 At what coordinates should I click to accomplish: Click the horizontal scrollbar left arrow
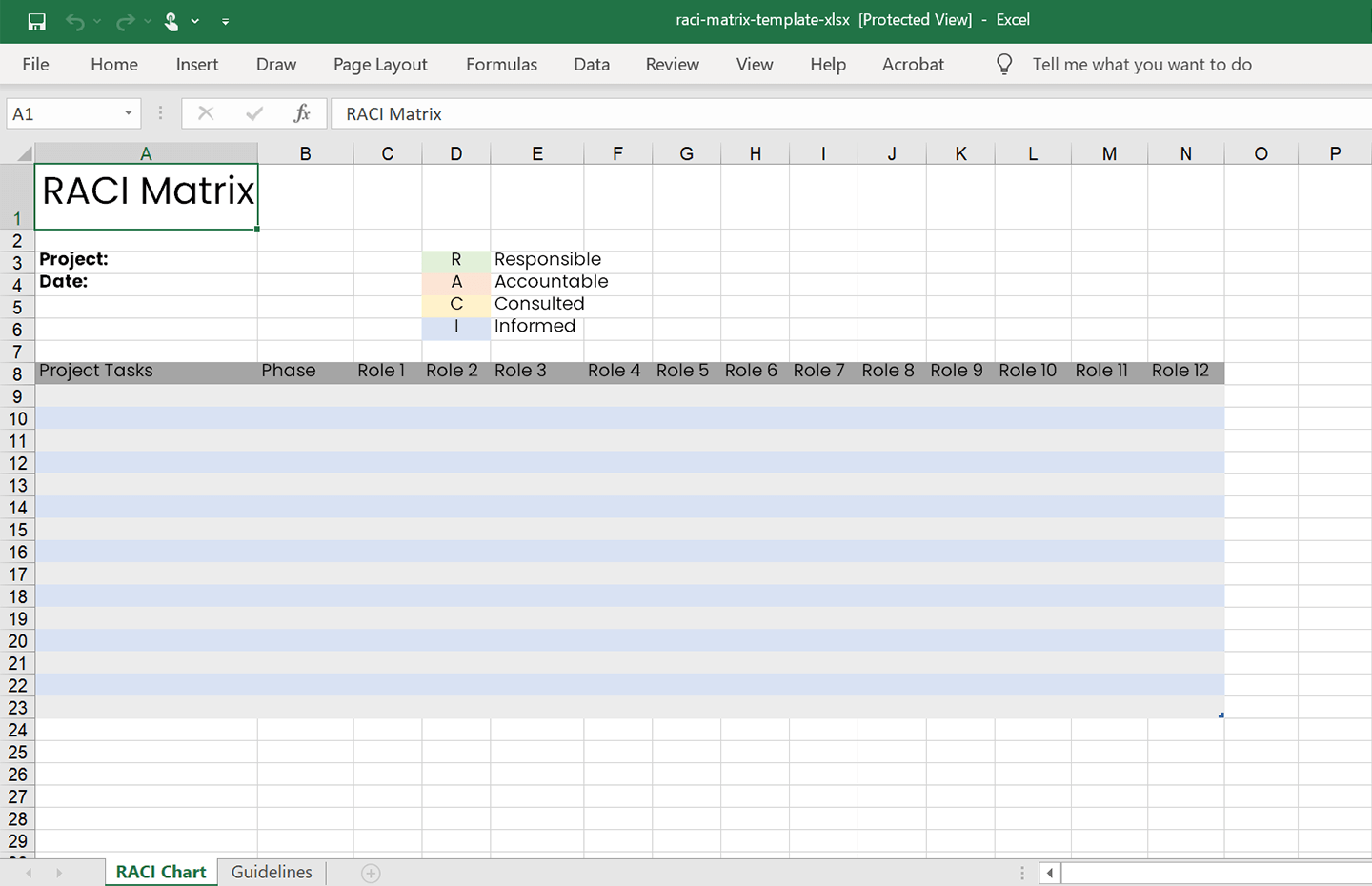point(1050,873)
